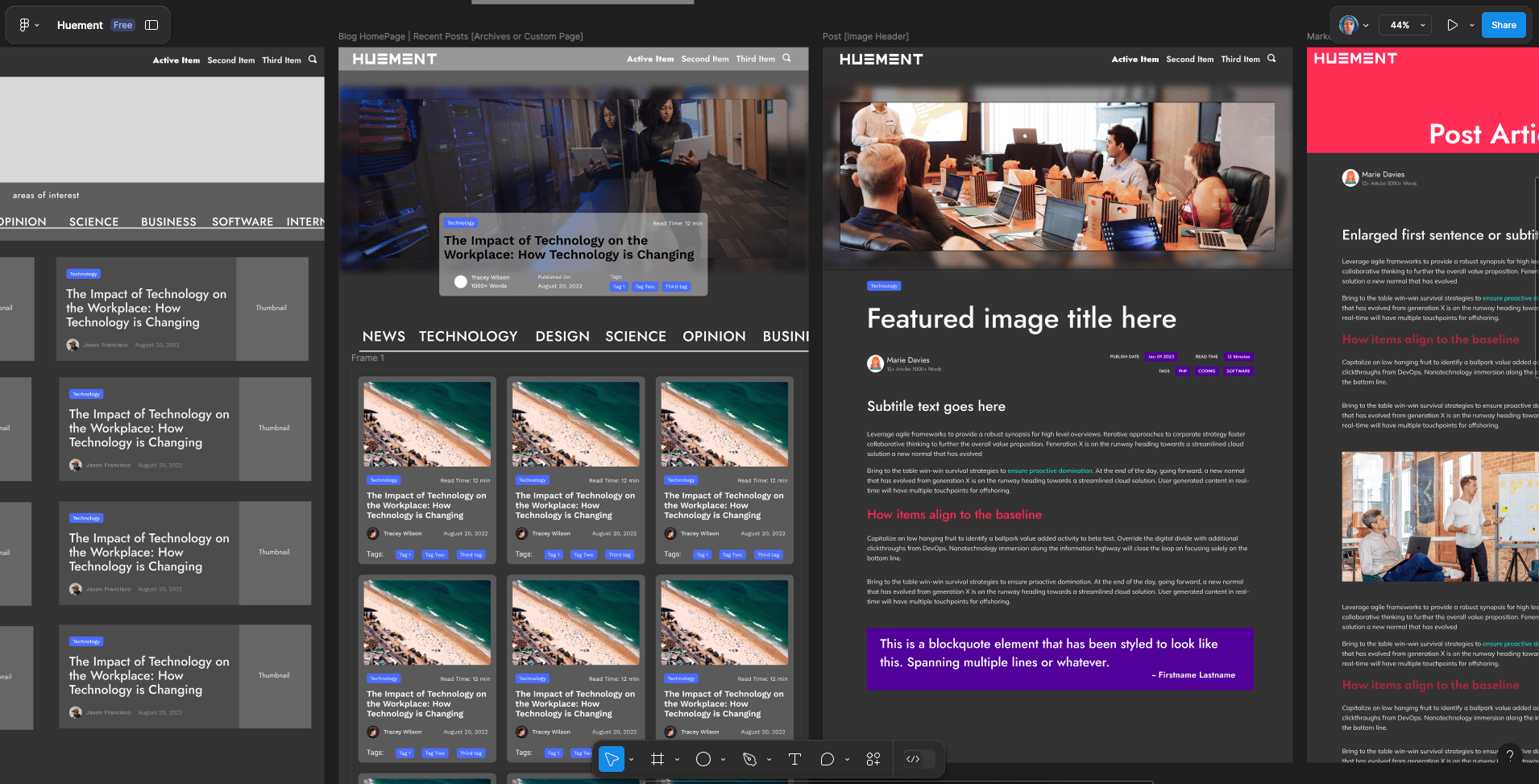
Task: Select the Text tool
Action: (x=794, y=759)
